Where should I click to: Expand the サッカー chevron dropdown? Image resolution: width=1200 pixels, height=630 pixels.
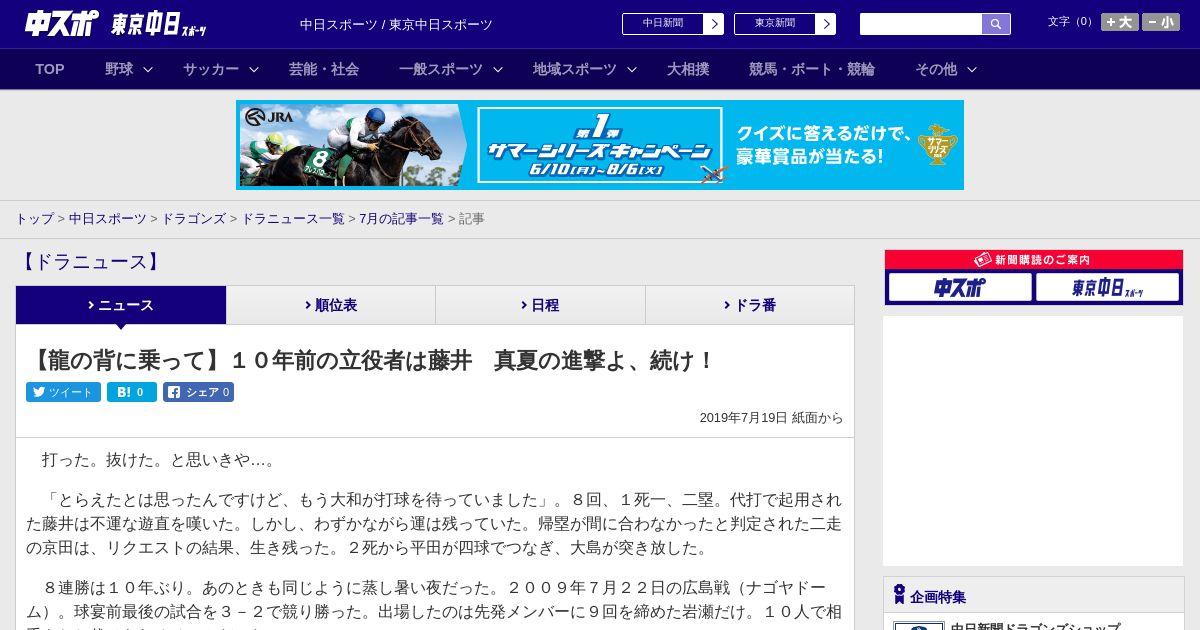(254, 70)
